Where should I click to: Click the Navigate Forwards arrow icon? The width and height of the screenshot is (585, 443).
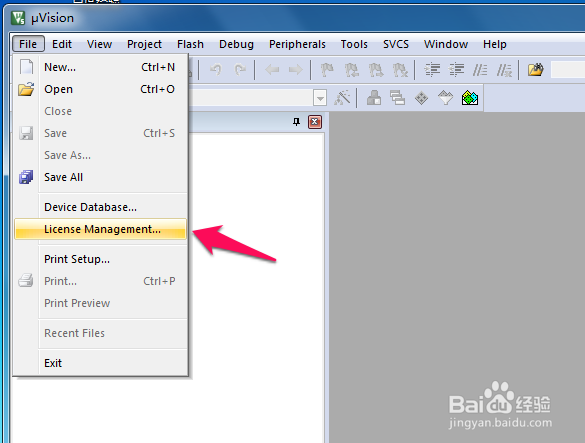click(x=296, y=70)
